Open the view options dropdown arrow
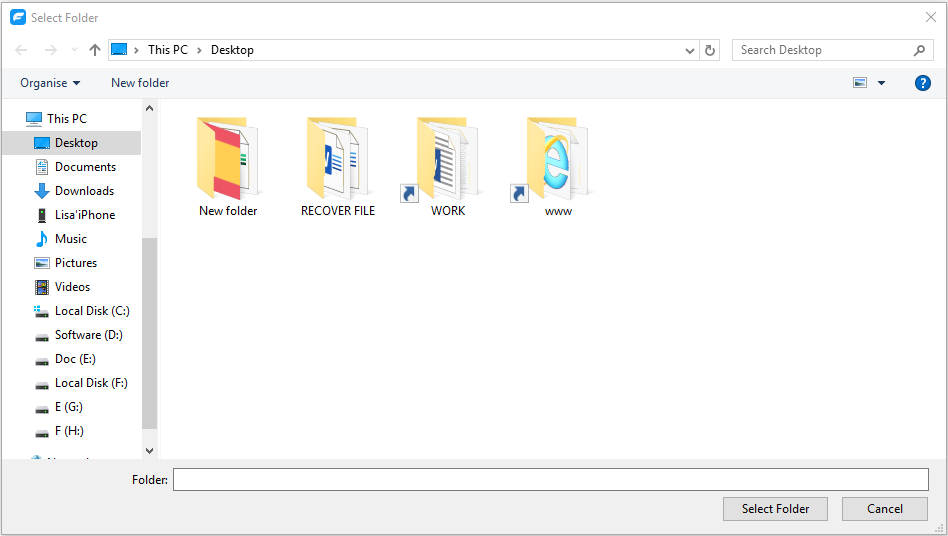Screen dimensions: 948x536 coord(881,83)
